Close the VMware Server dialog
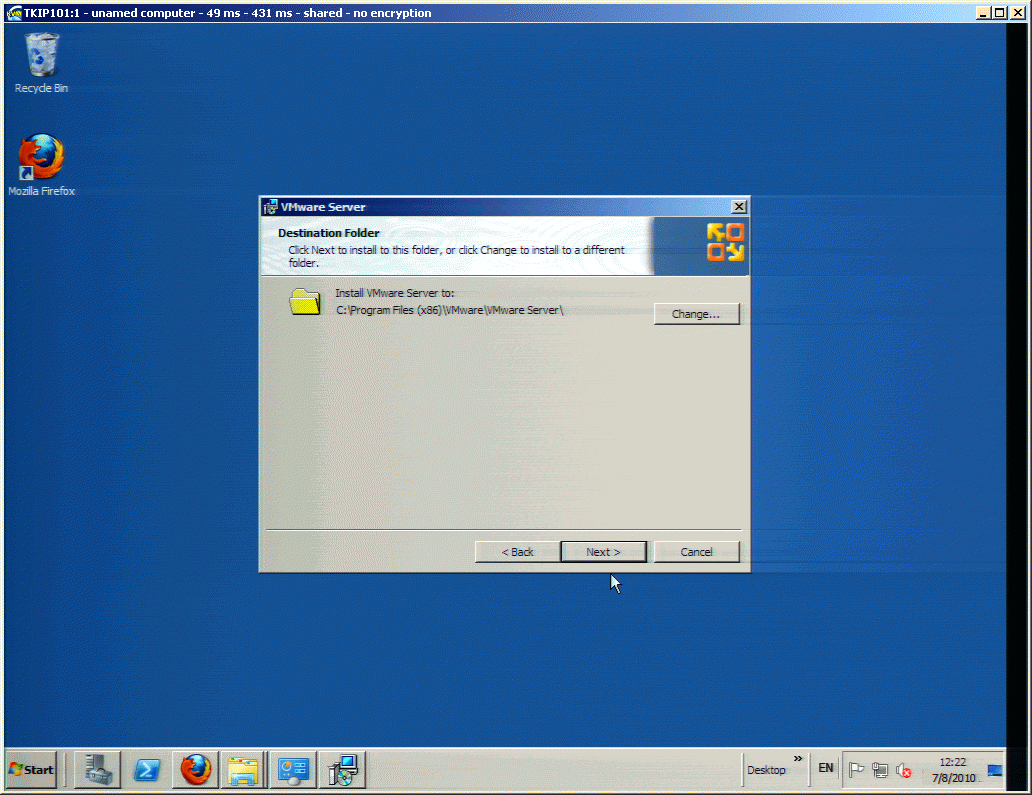This screenshot has height=795, width=1032. 739,207
